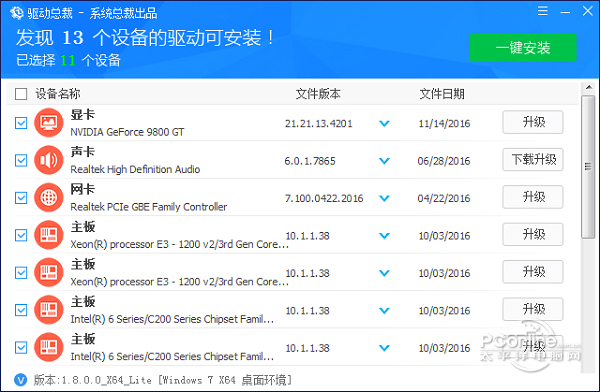
Task: Click the last Intel 6 Series 主板 icon
Action: pos(49,347)
